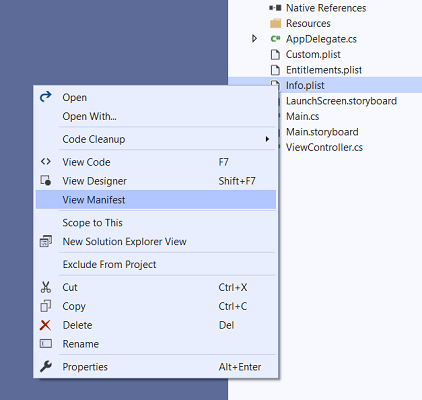Click the Open menu label
The height and width of the screenshot is (400, 422).
[74, 98]
